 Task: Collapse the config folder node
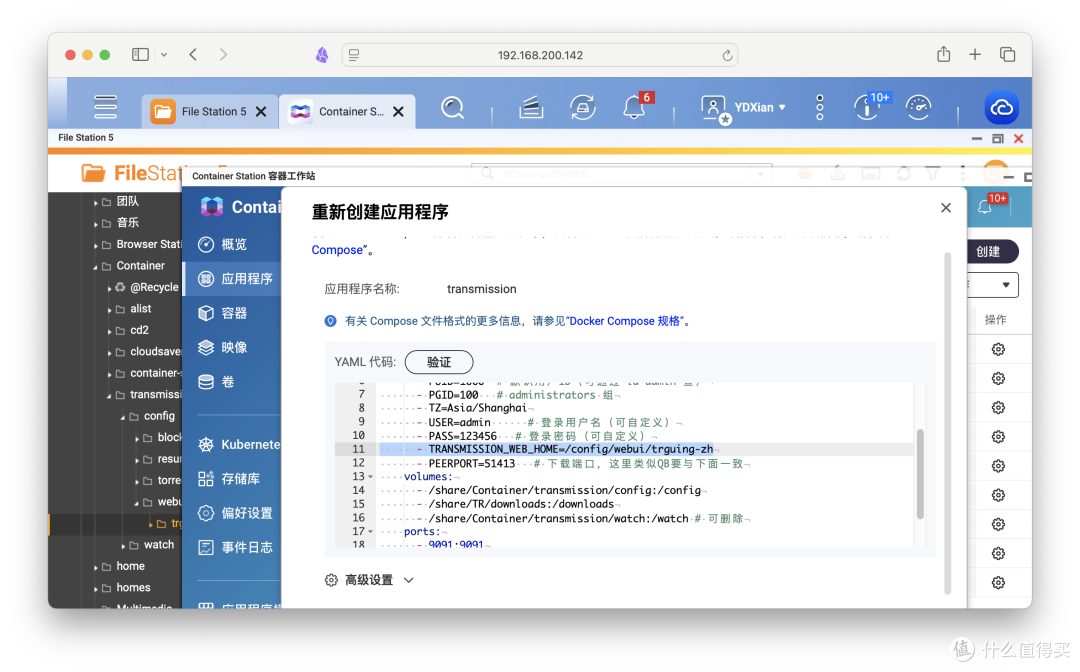coord(123,417)
